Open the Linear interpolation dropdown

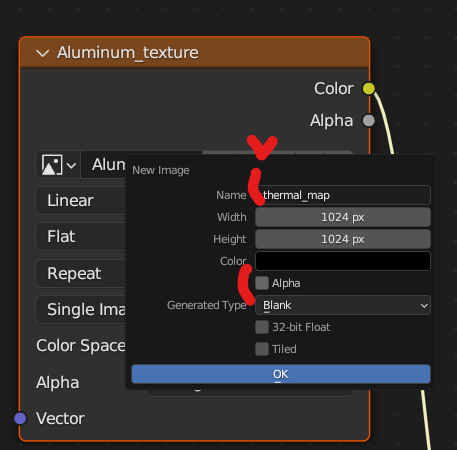click(81, 200)
